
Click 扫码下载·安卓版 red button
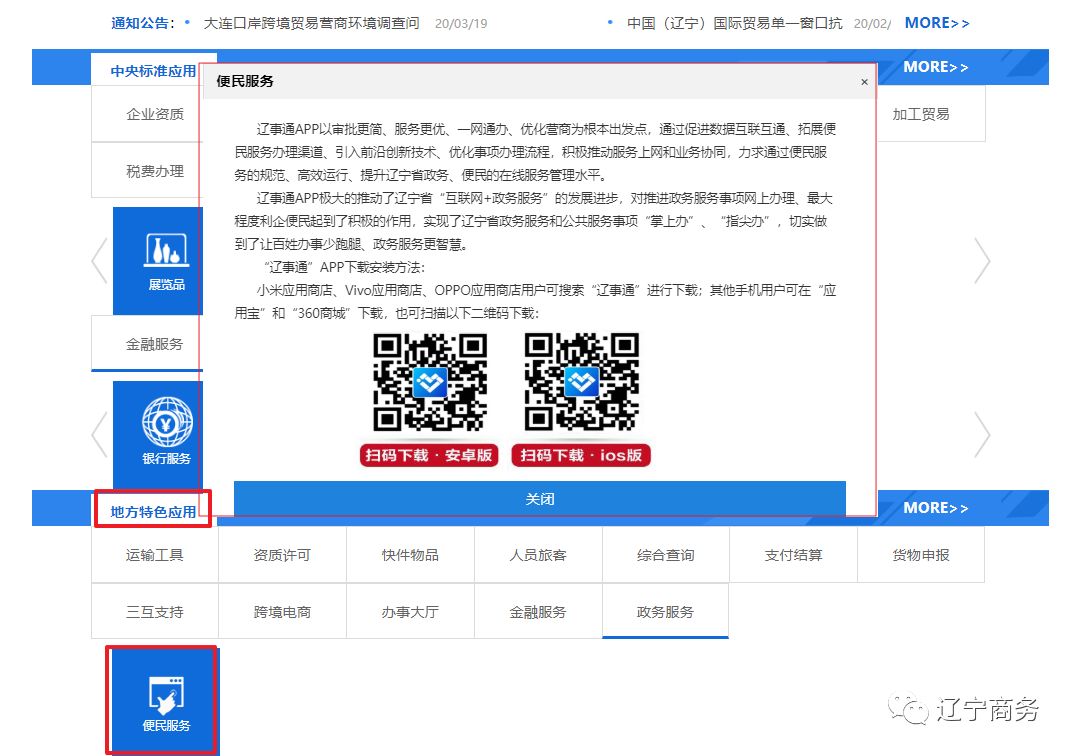(x=429, y=455)
